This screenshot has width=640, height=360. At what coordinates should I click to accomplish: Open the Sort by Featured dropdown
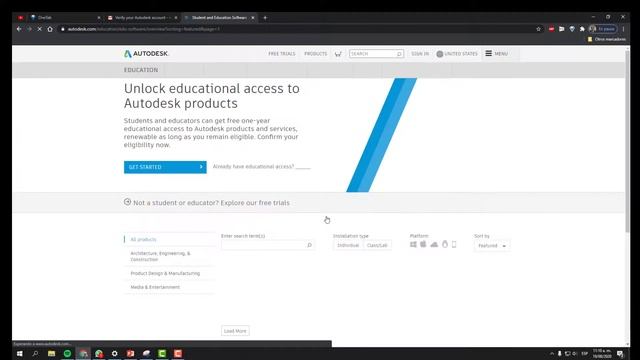[x=492, y=246]
